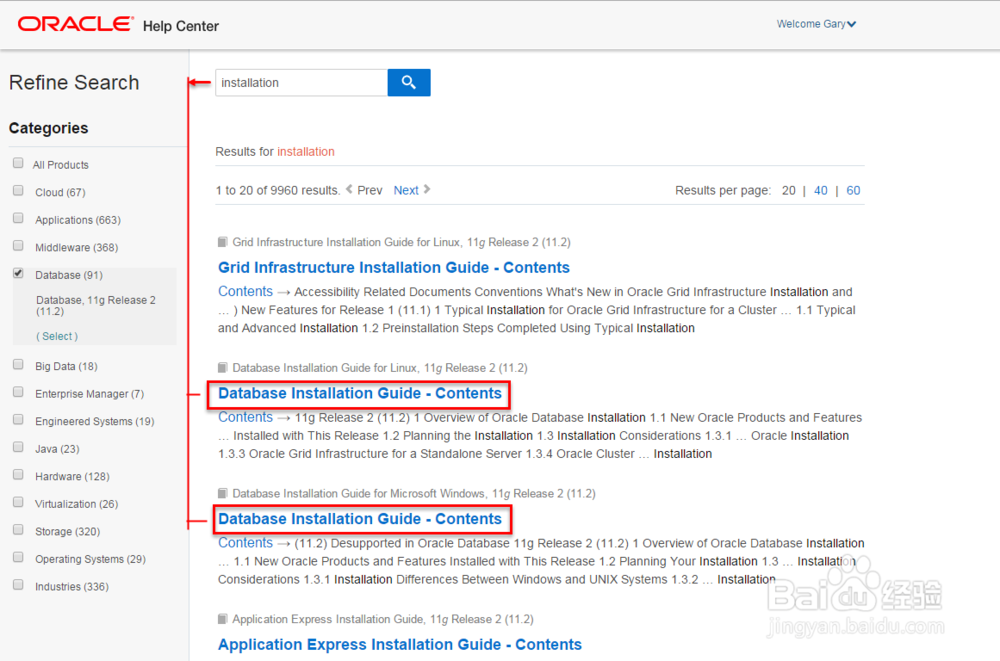1000x661 pixels.
Task: Show 60 results per page
Action: pyautogui.click(x=853, y=190)
